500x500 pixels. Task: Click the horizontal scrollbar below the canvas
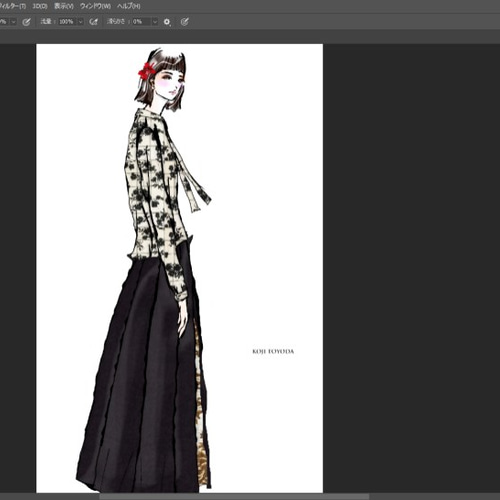pos(233,497)
